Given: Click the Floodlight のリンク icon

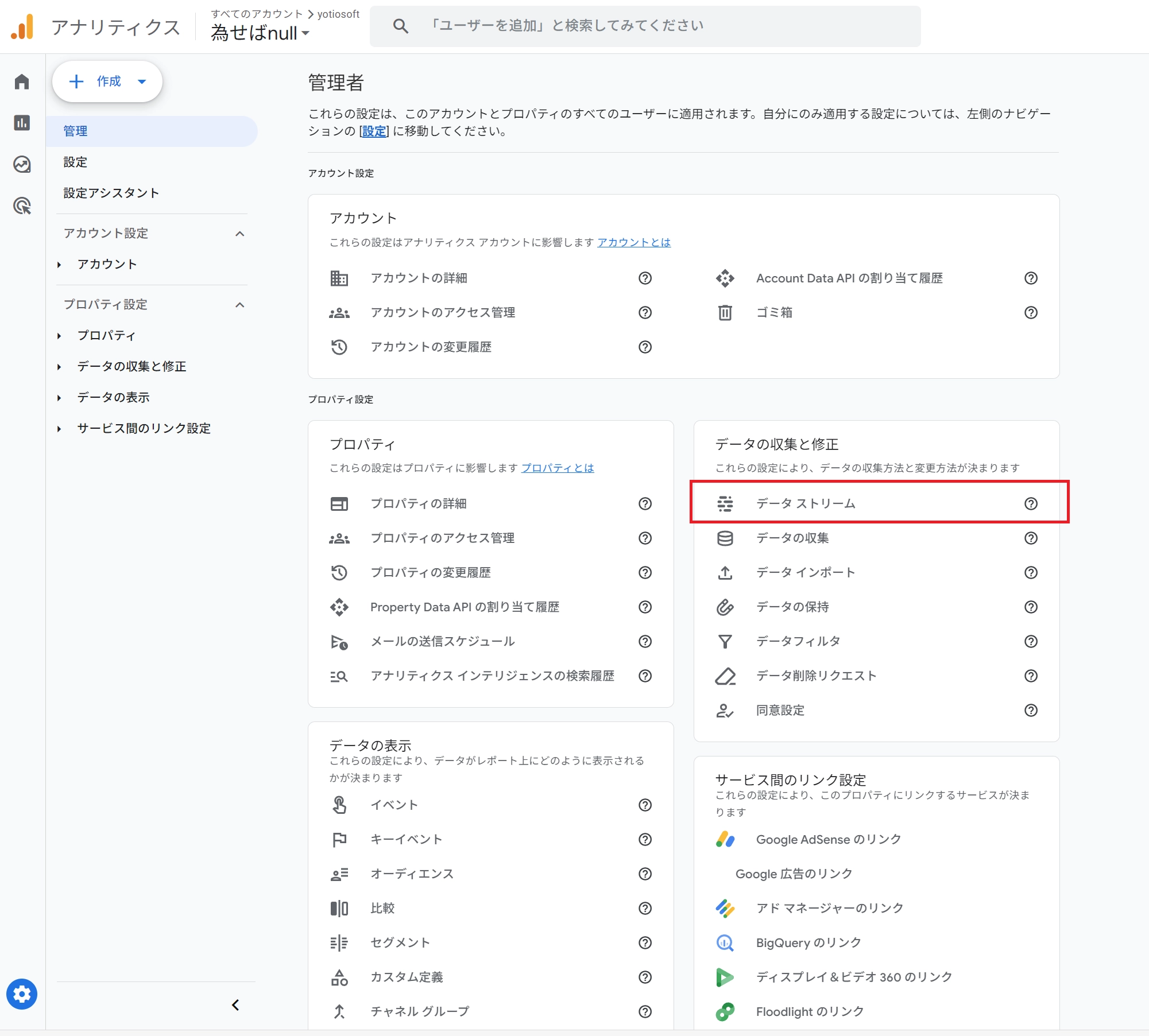Looking at the screenshot, I should click(x=725, y=1012).
